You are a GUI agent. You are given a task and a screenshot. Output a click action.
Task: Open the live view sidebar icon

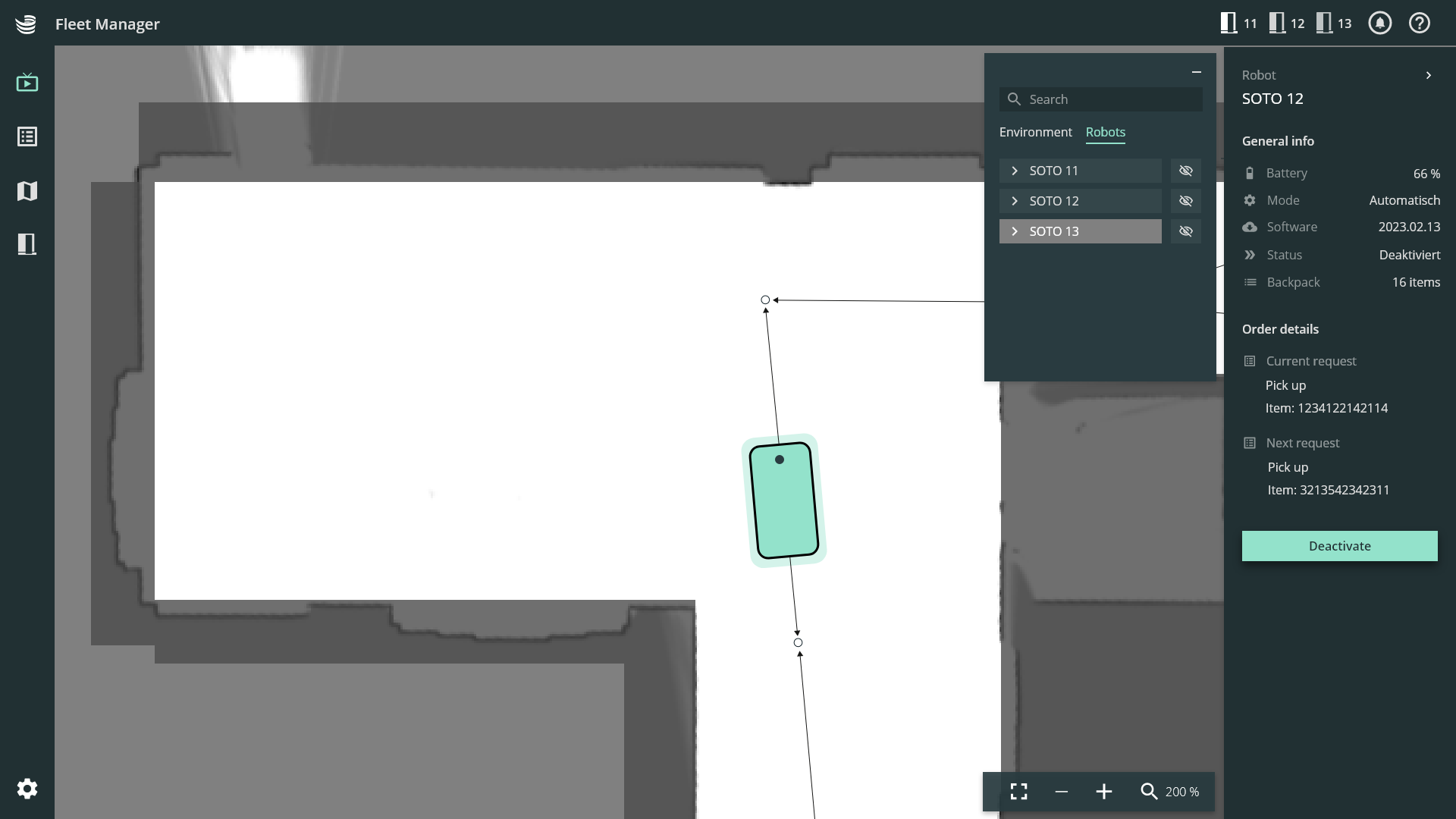(27, 82)
